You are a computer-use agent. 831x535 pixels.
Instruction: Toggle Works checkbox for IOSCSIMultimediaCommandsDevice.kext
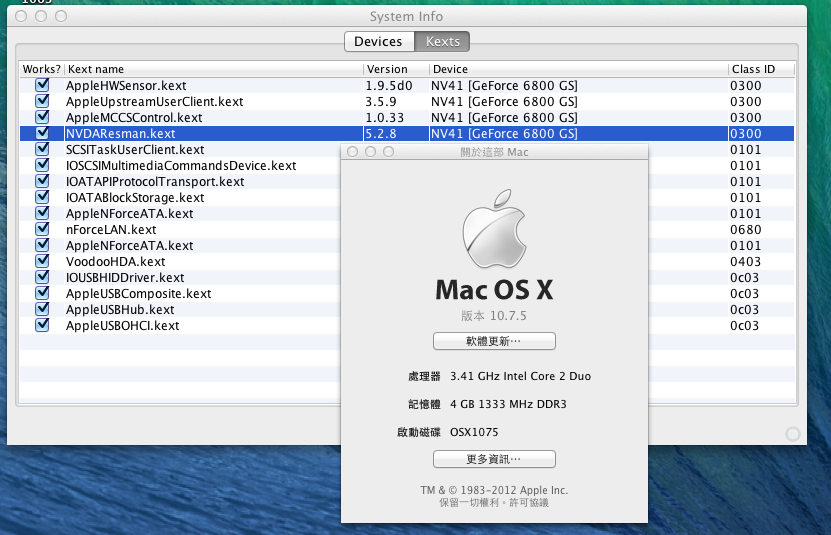click(x=42, y=165)
